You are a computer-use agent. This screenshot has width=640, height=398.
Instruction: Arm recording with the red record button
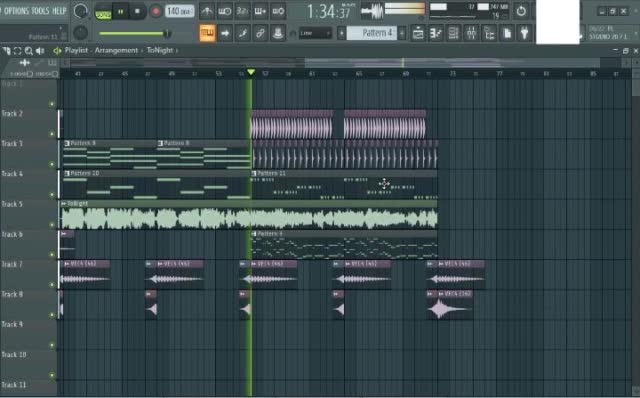(x=156, y=11)
